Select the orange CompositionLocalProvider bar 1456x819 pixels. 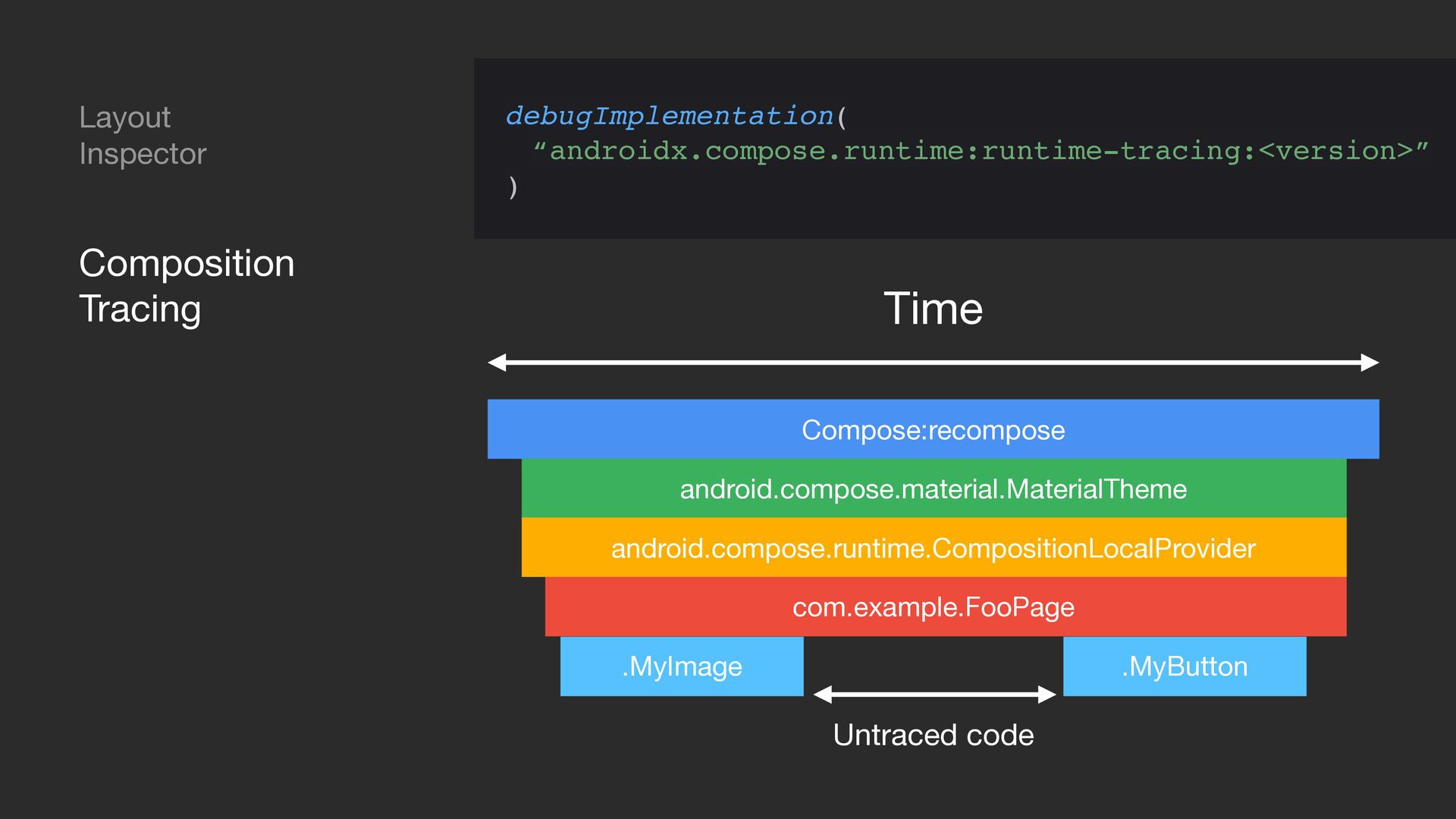[x=933, y=548]
